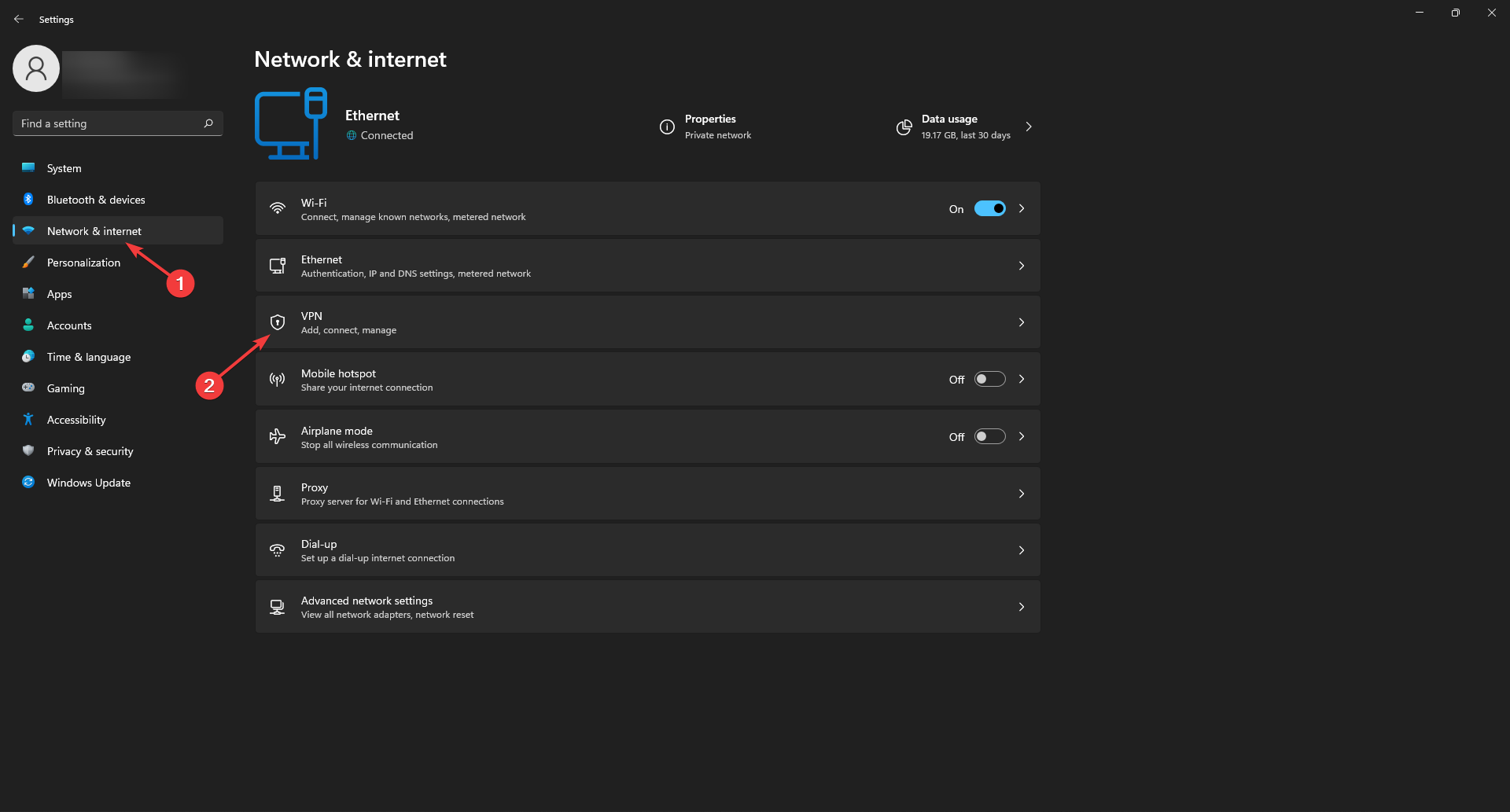Click Time & language label
Screen dimensions: 1510x812
tap(89, 357)
